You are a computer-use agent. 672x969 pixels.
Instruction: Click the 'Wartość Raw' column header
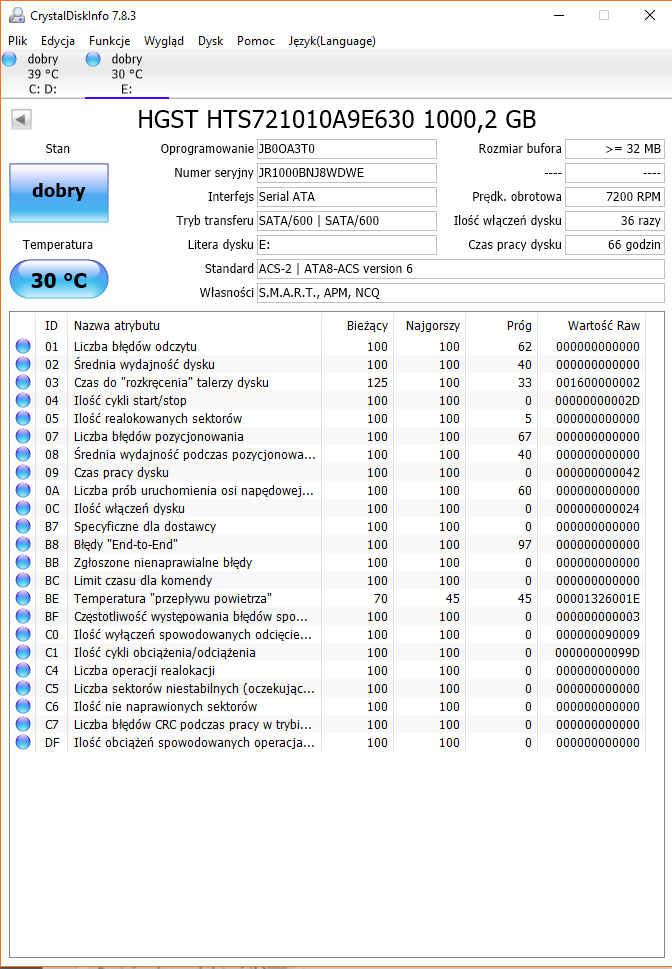[591, 326]
